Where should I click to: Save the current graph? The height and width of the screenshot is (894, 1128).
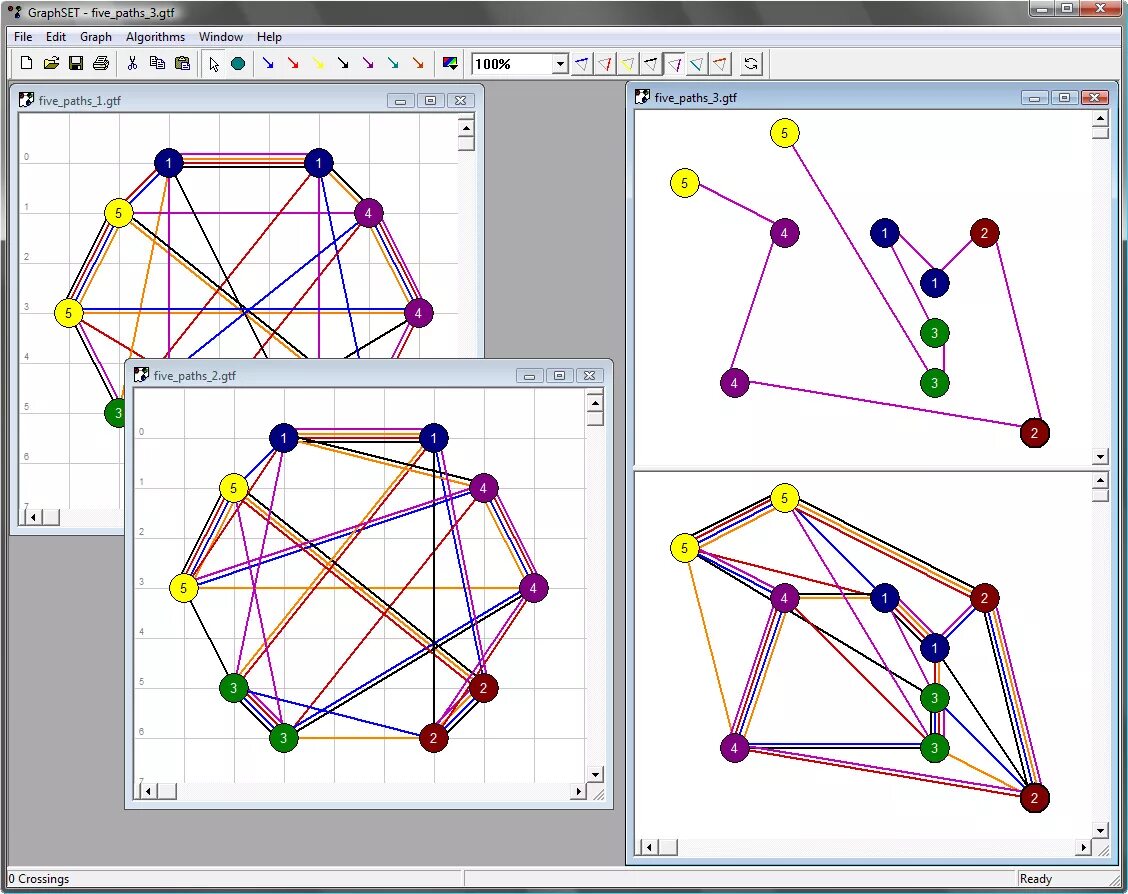click(76, 63)
